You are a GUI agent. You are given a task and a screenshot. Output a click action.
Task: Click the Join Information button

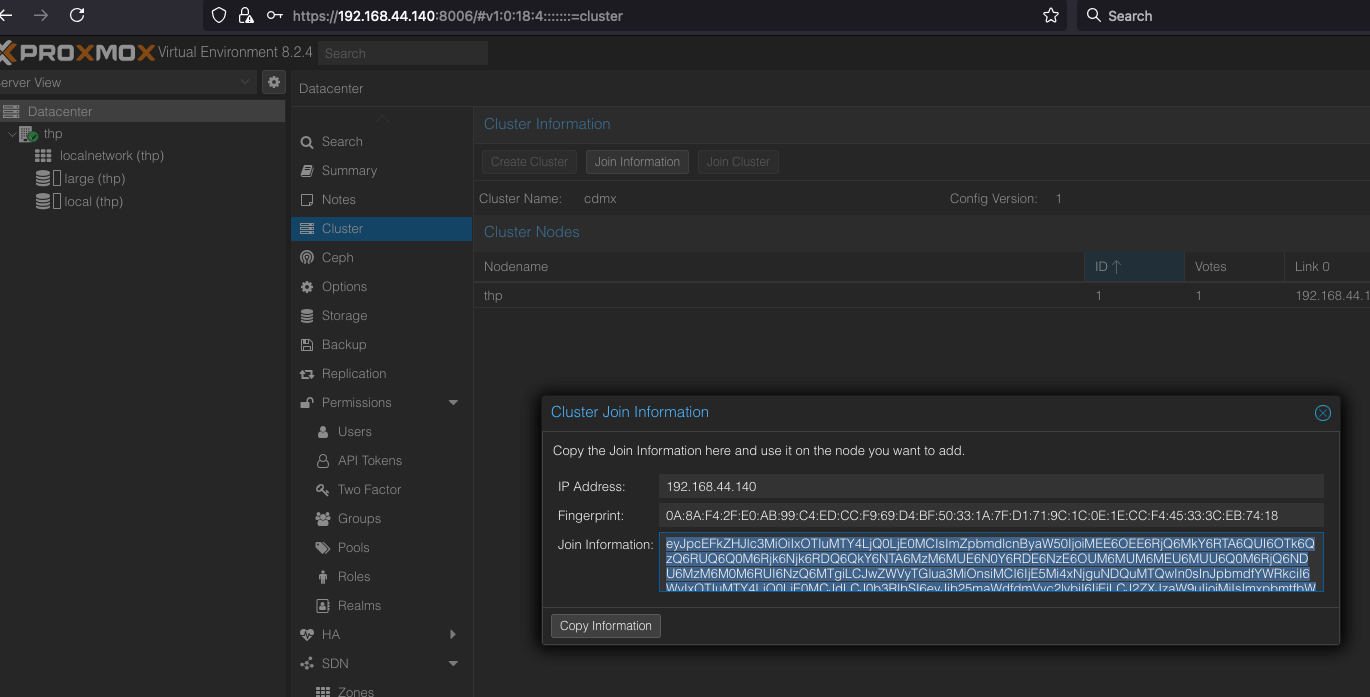tap(637, 162)
